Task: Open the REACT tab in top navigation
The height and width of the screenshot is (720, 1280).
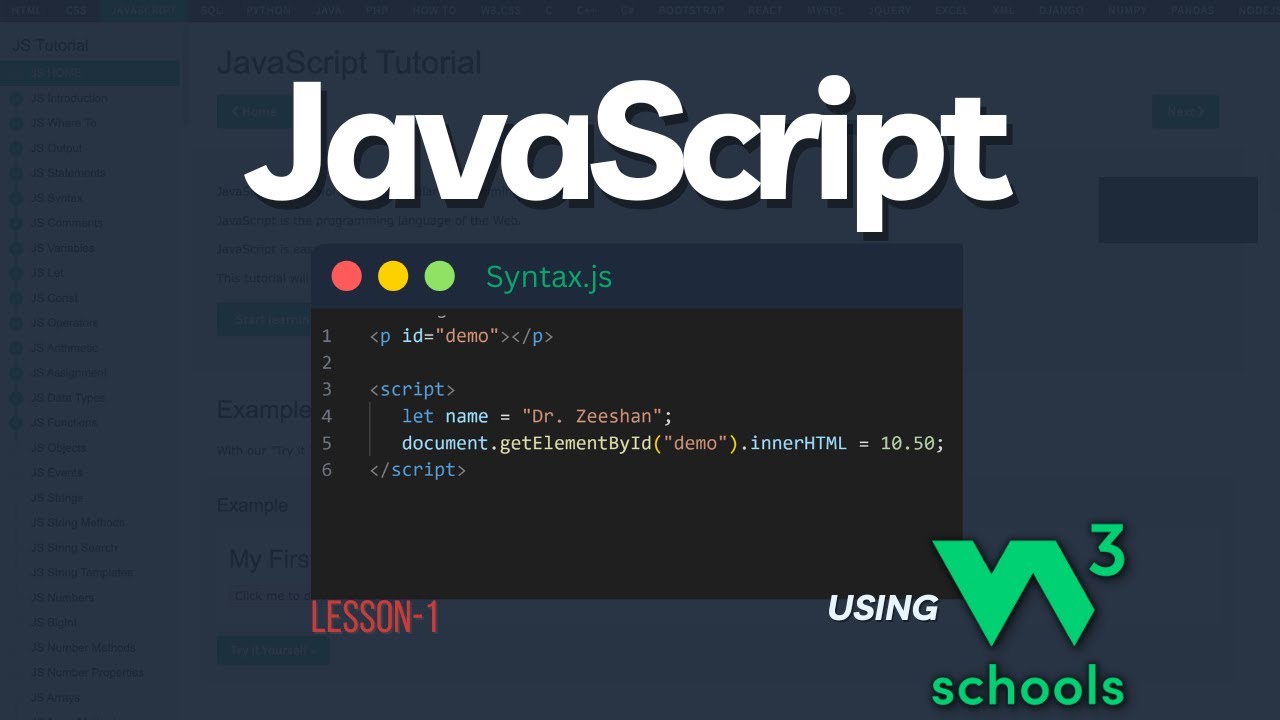Action: [x=766, y=10]
